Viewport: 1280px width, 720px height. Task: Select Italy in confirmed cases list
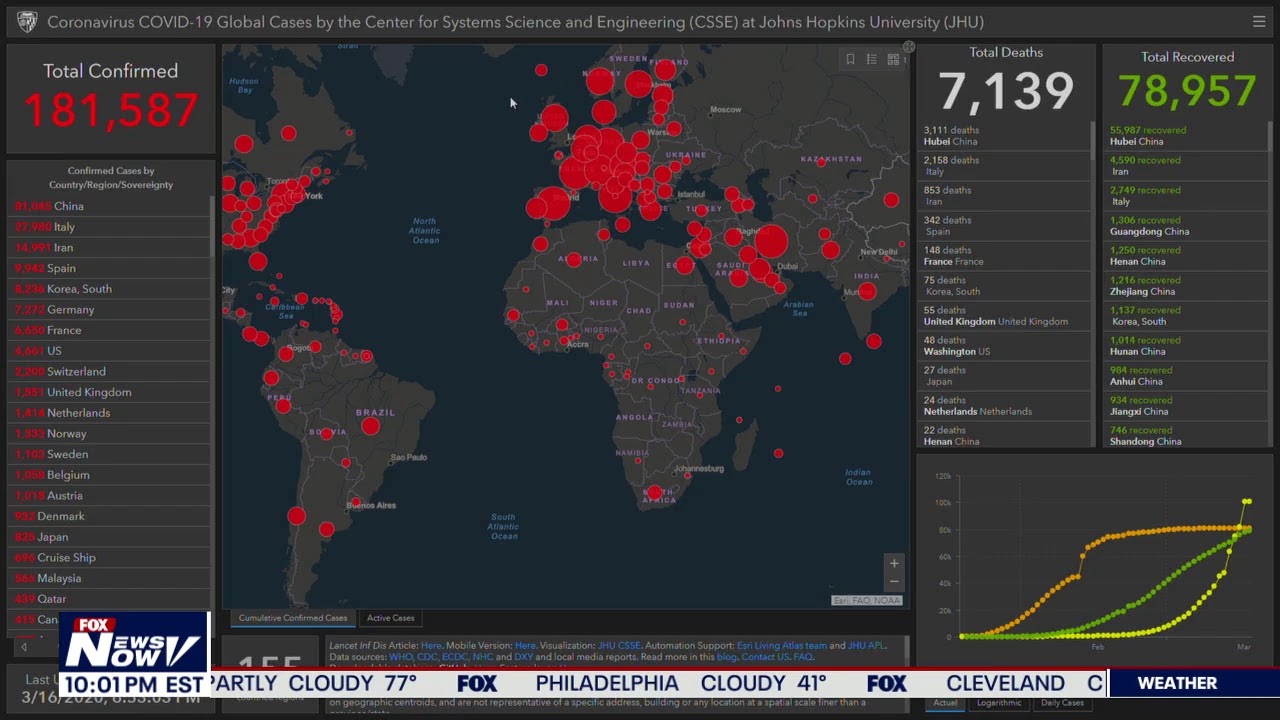[110, 227]
